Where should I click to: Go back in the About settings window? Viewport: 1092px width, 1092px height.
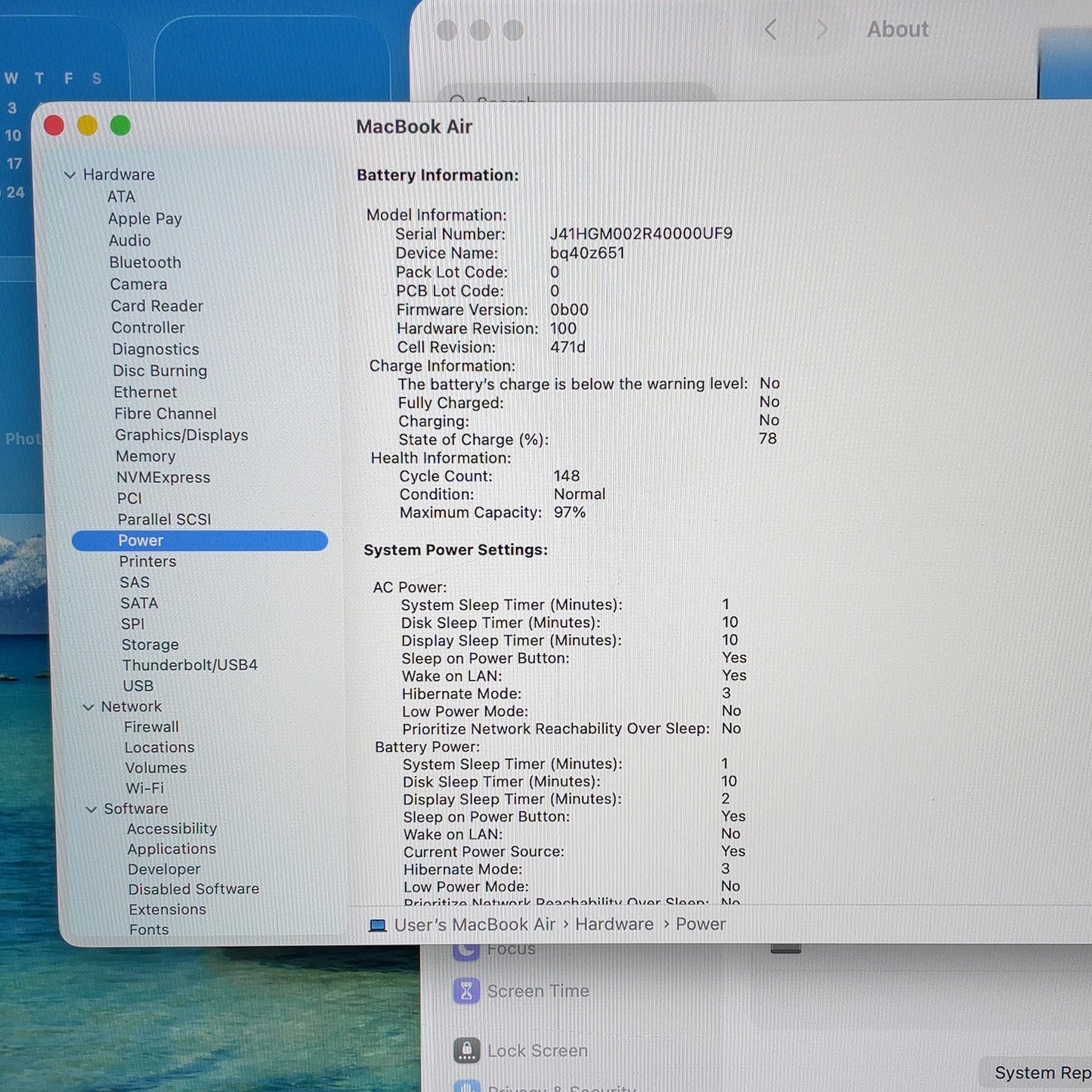click(x=770, y=29)
